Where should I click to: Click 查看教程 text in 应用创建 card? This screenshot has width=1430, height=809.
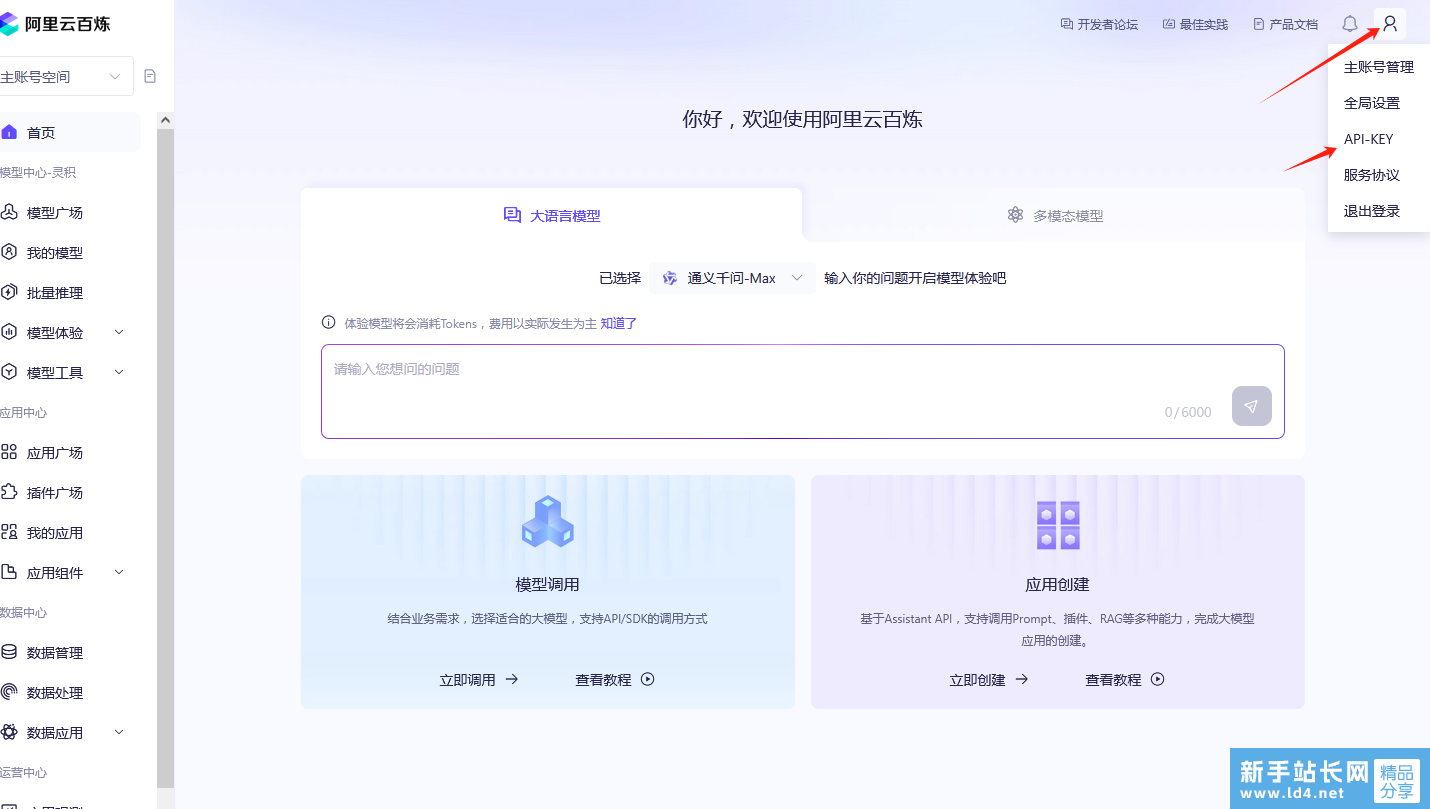click(1113, 679)
